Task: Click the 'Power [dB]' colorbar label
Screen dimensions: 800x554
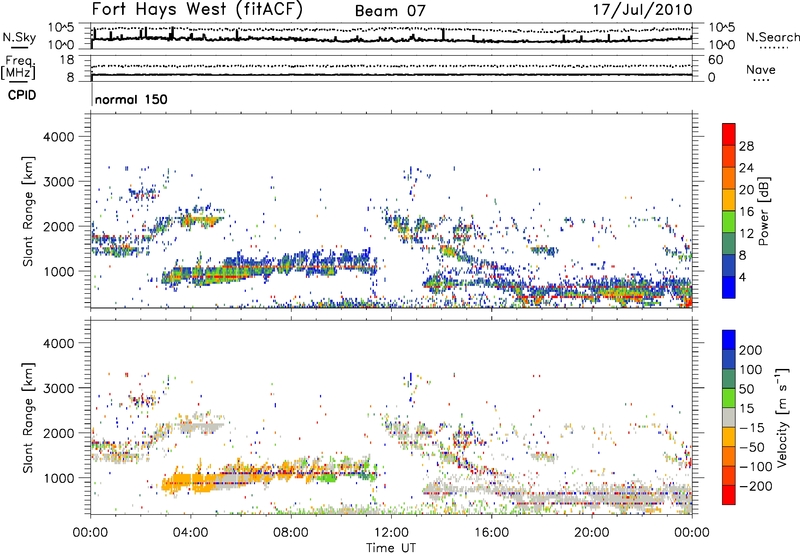Action: (x=763, y=211)
